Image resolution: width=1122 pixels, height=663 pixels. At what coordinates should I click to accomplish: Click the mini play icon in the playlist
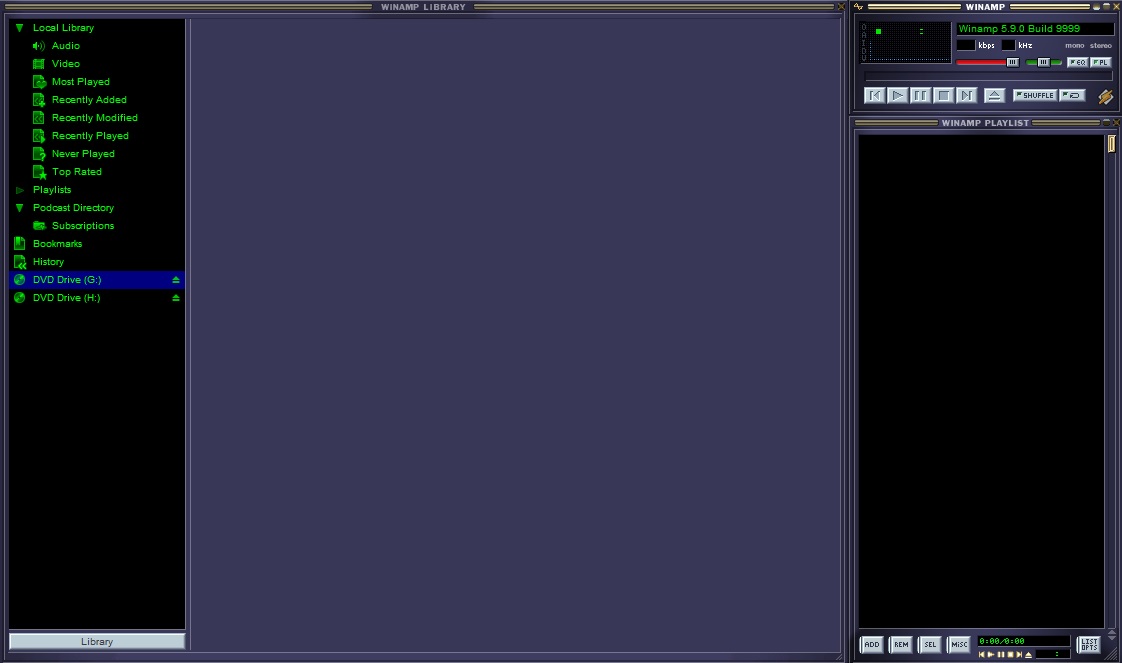pyautogui.click(x=991, y=654)
